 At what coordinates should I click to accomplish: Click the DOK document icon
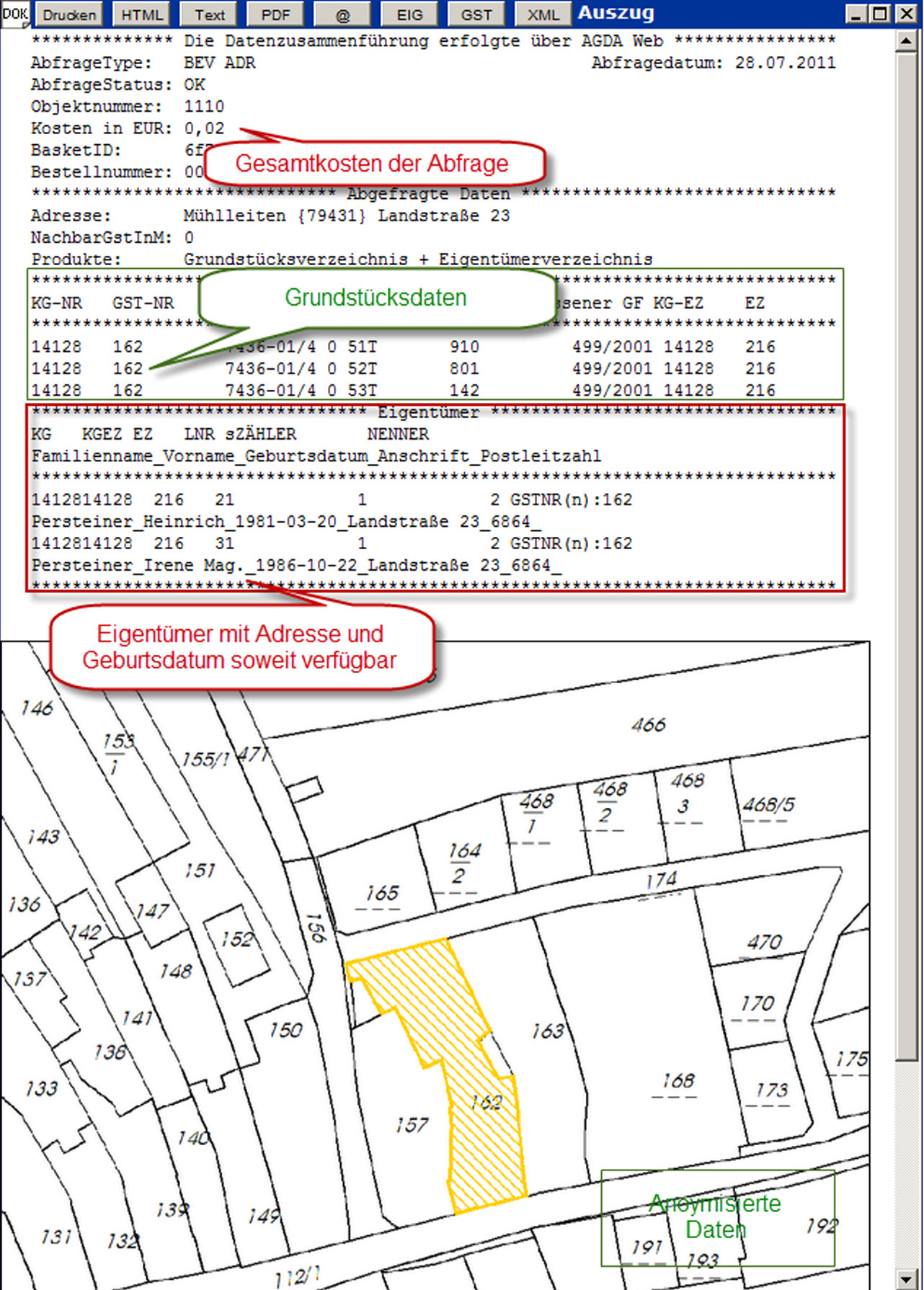14,14
